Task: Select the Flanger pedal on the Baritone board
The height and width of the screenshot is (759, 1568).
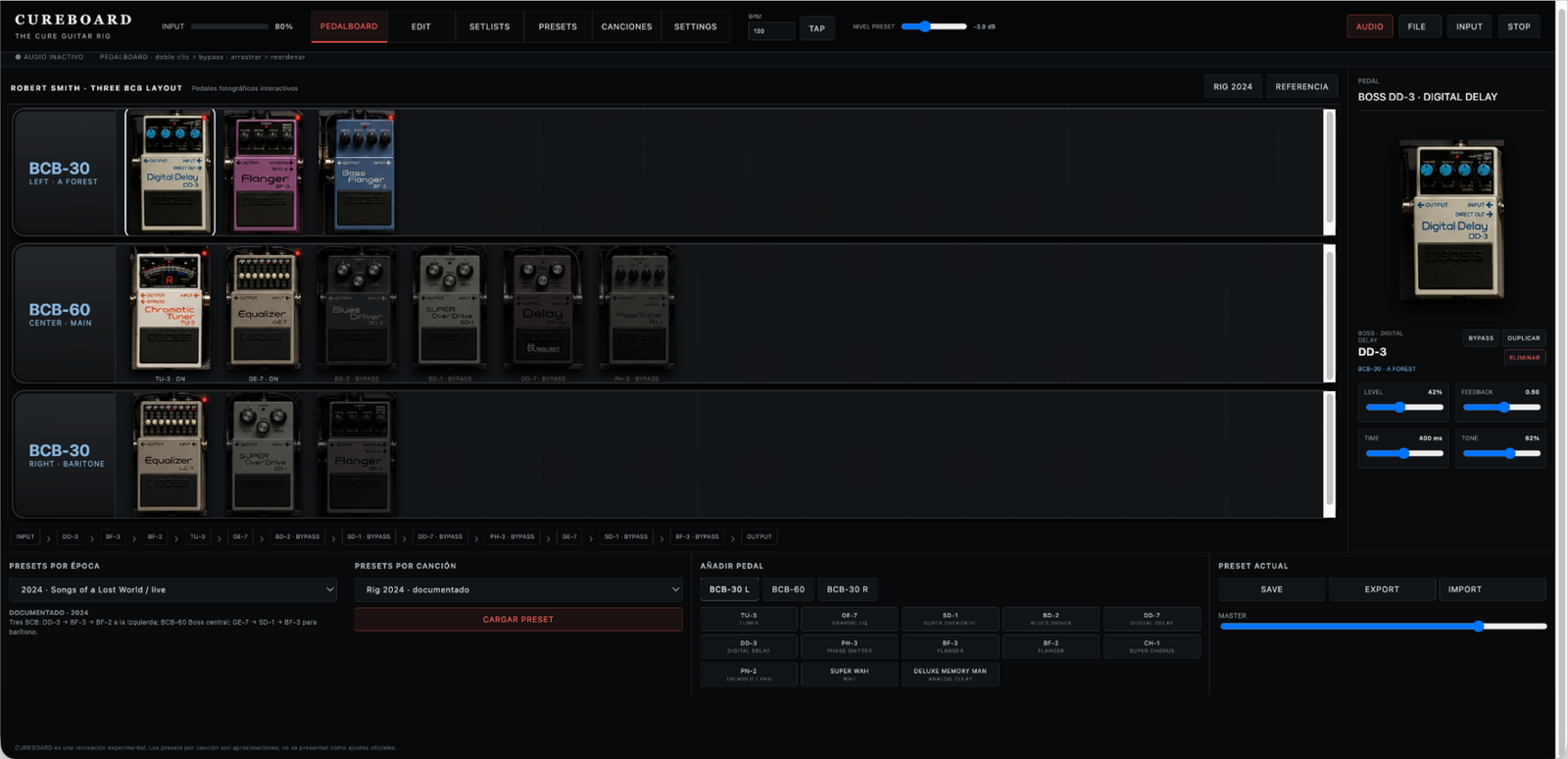Action: pyautogui.click(x=357, y=455)
